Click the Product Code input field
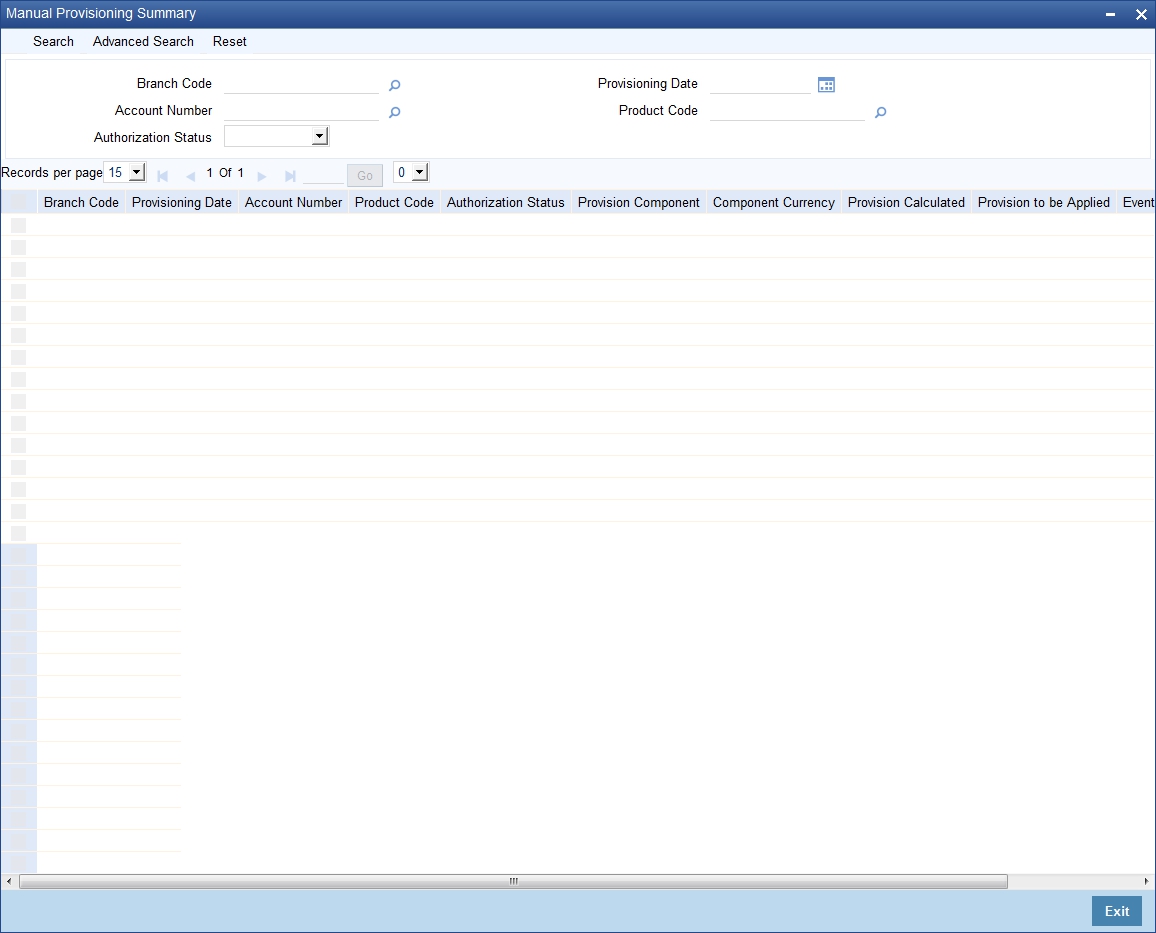Viewport: 1156px width, 933px height. (787, 111)
